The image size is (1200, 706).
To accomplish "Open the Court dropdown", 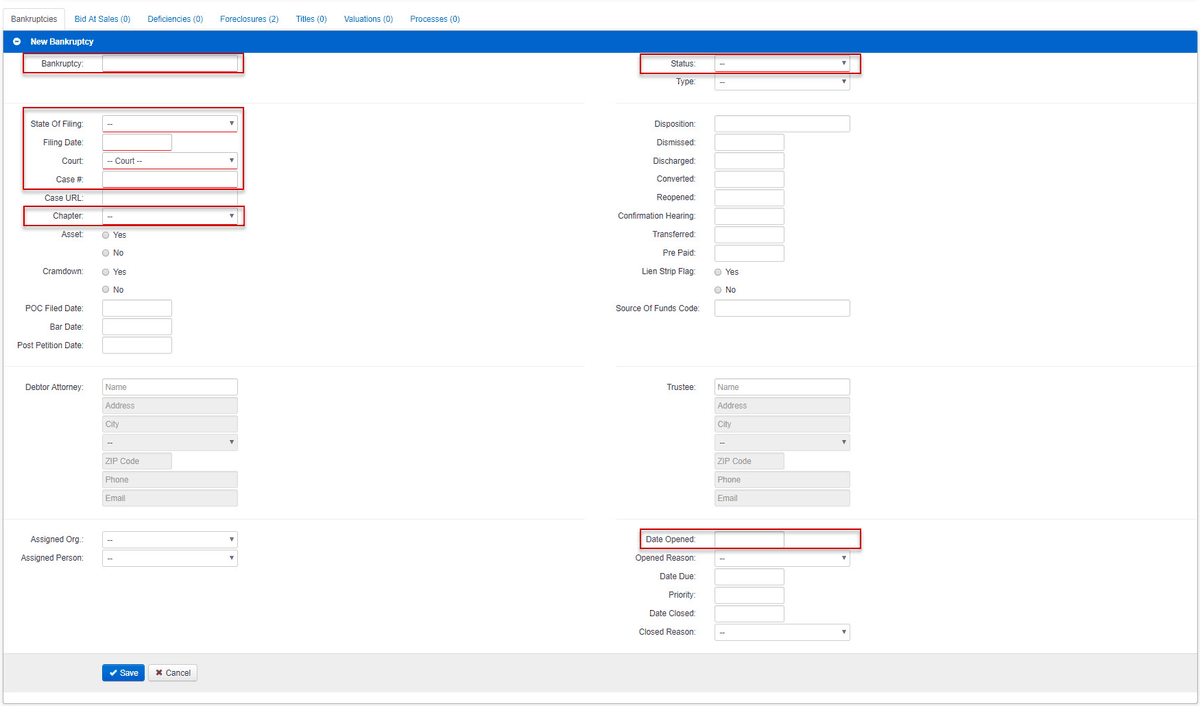I will click(170, 161).
